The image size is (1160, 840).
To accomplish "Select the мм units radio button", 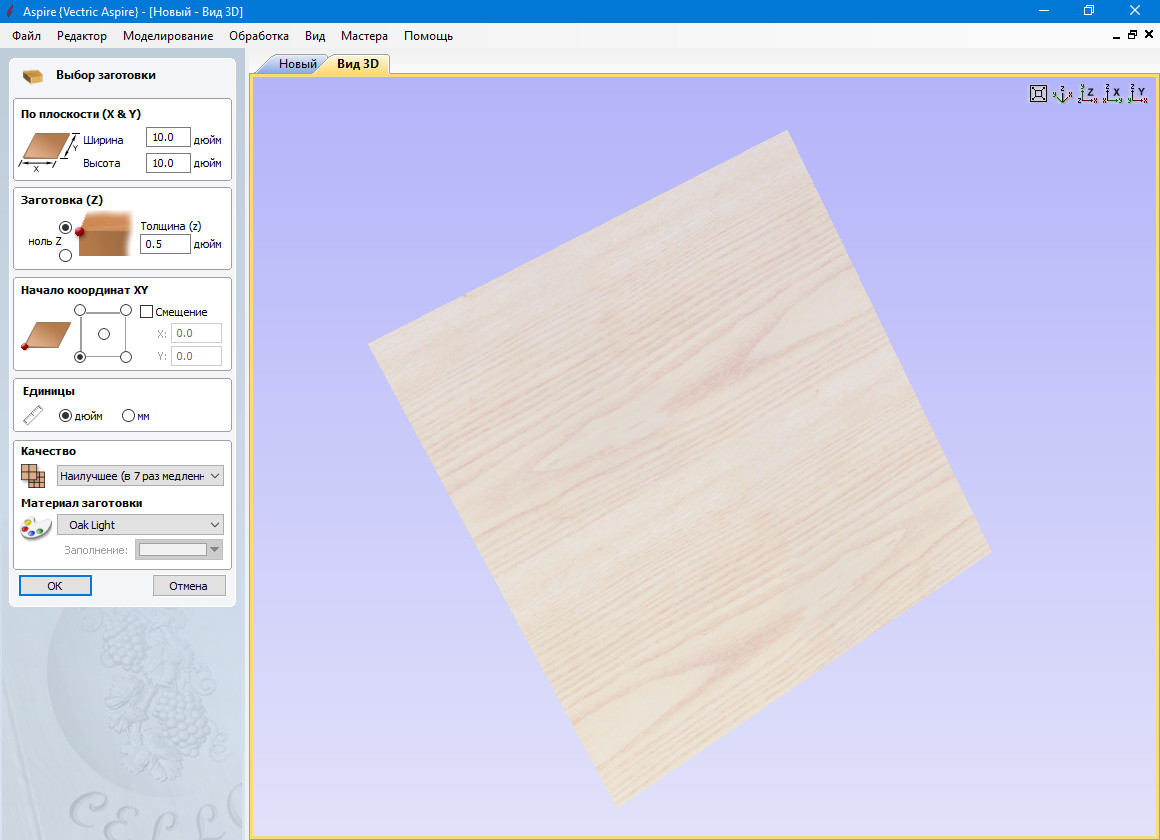I will pos(128,416).
